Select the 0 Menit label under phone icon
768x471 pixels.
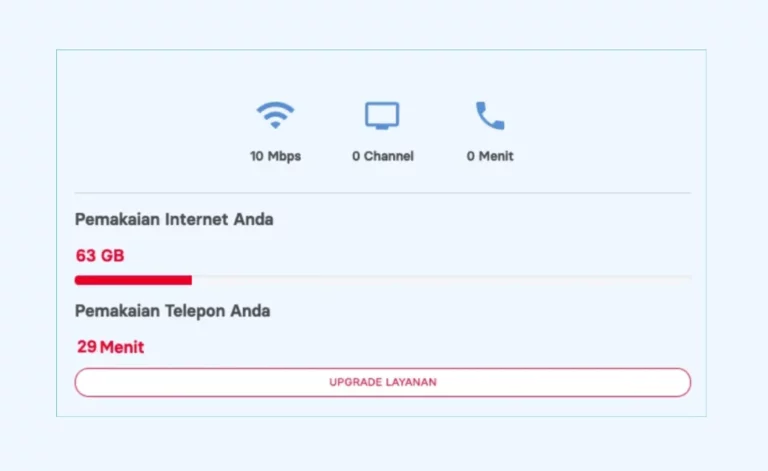tap(490, 156)
